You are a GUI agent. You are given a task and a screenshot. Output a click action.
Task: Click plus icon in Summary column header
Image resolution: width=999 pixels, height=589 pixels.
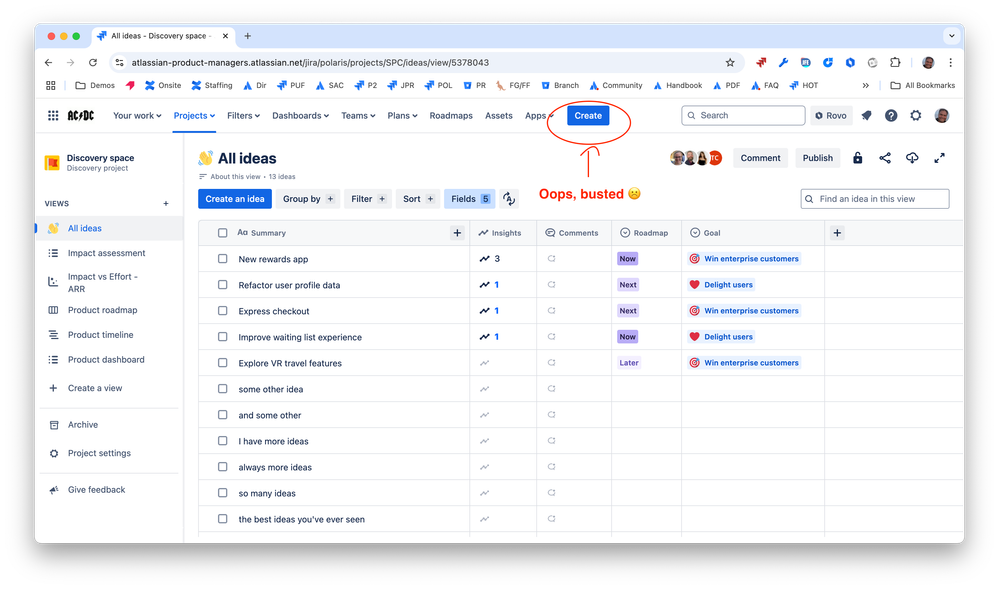457,233
